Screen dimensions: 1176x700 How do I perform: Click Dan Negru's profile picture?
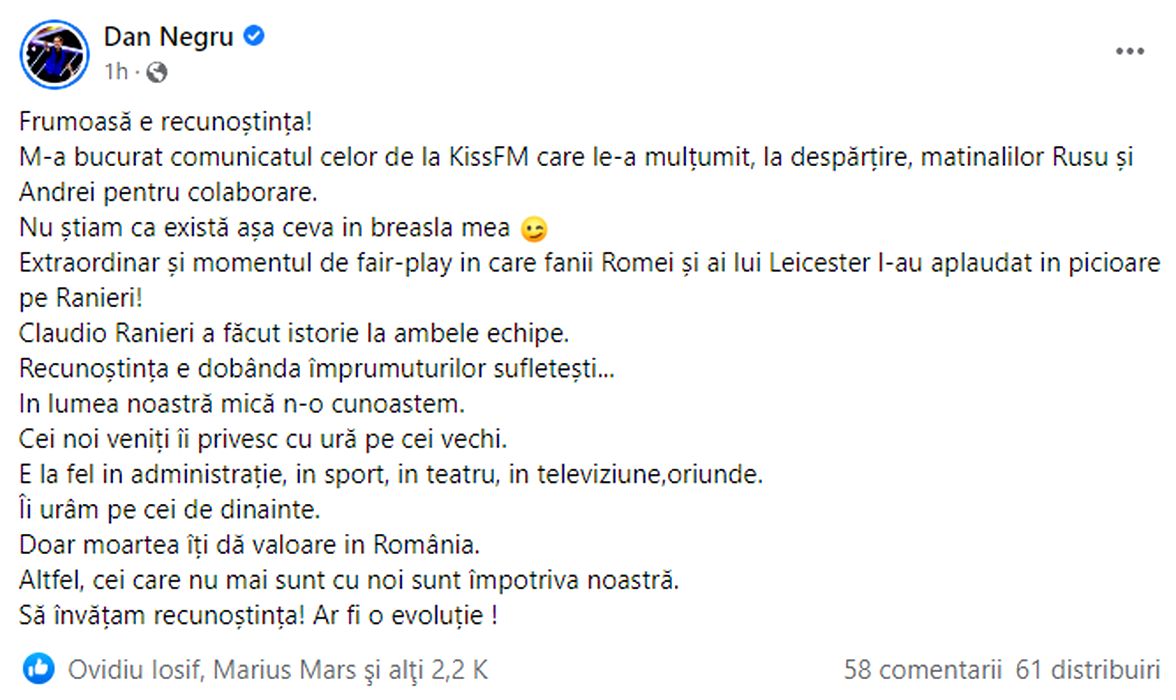[54, 53]
